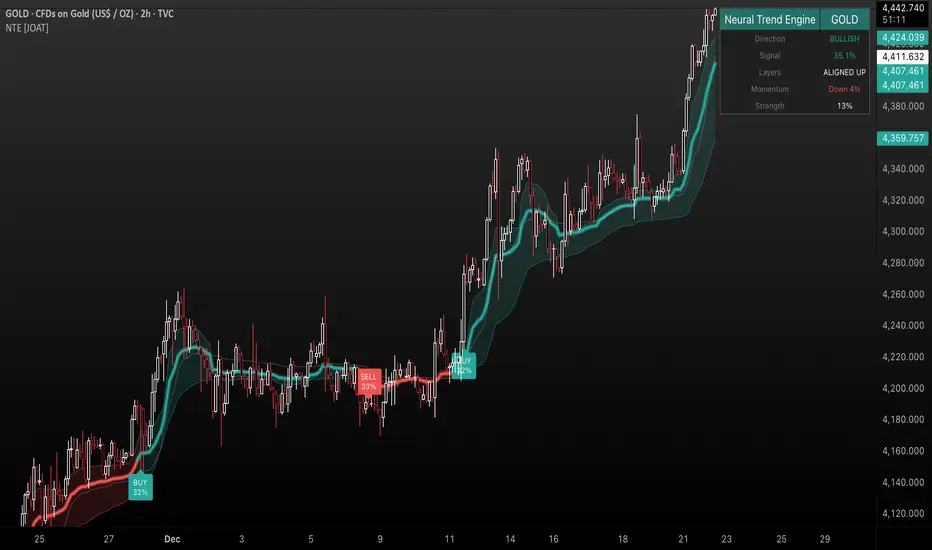Click the Neural Trend Engine table header
The height and width of the screenshot is (550, 932).
click(x=770, y=20)
